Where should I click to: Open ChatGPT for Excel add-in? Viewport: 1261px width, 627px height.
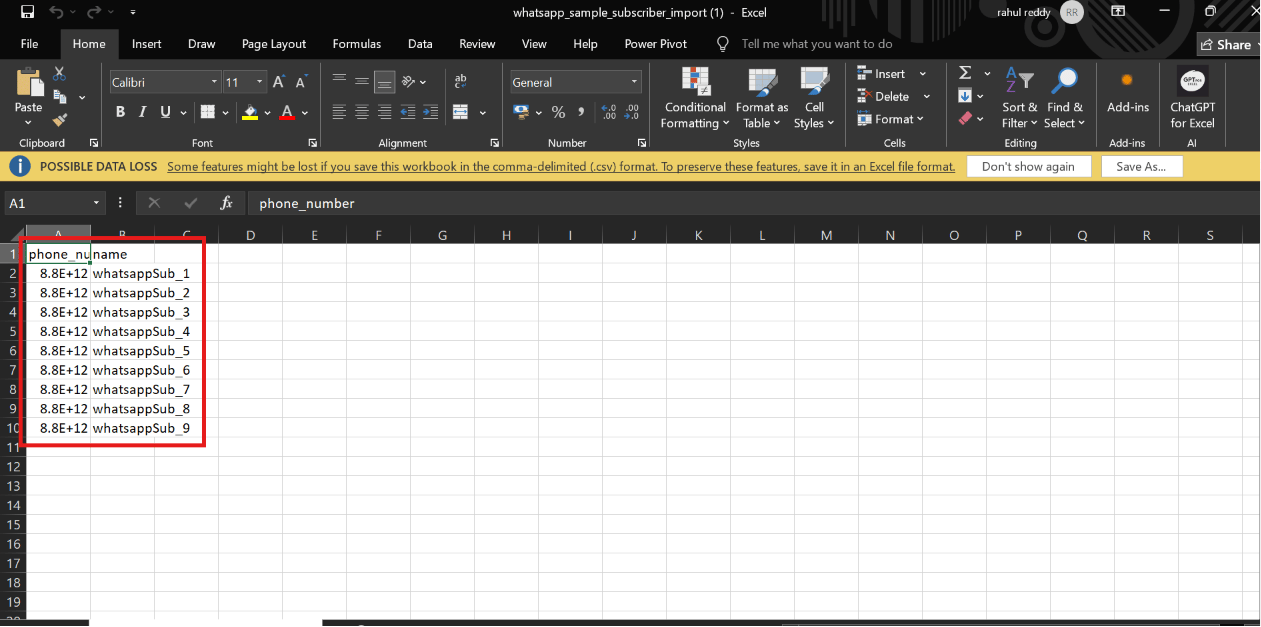coord(1192,98)
